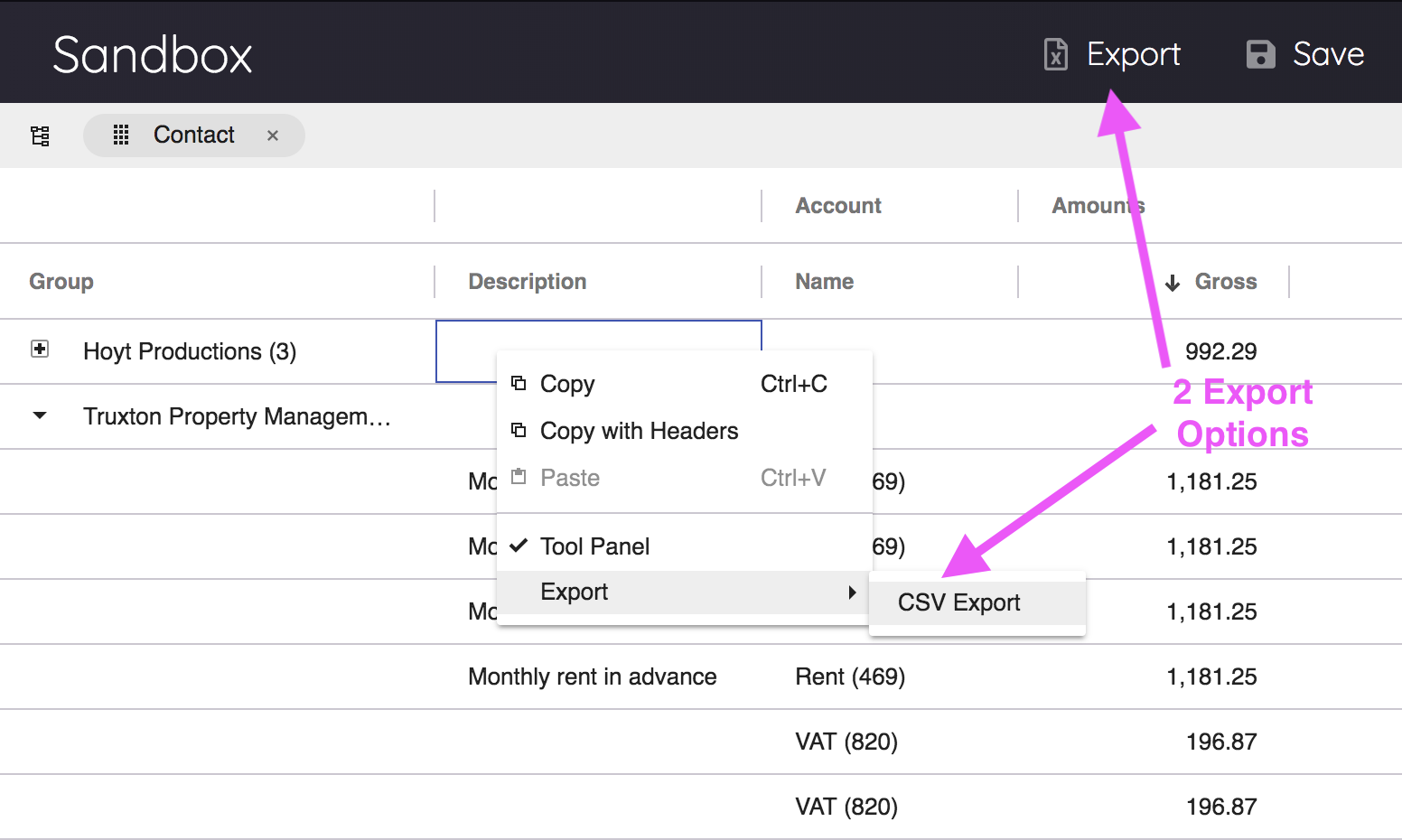Select Export in the context menu
The width and height of the screenshot is (1402, 840).
pos(685,593)
